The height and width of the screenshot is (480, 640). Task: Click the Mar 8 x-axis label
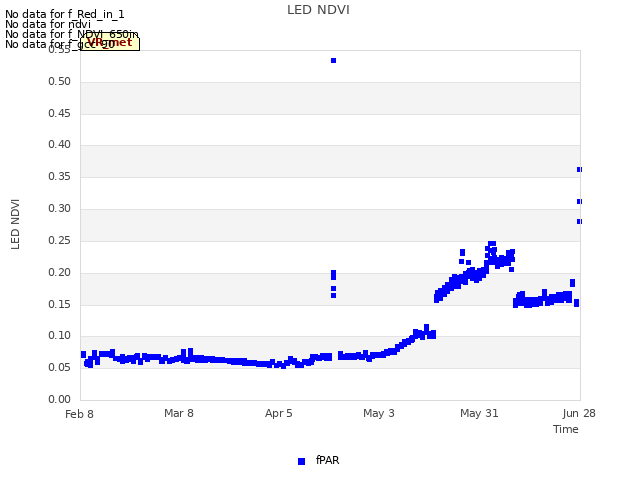179,413
